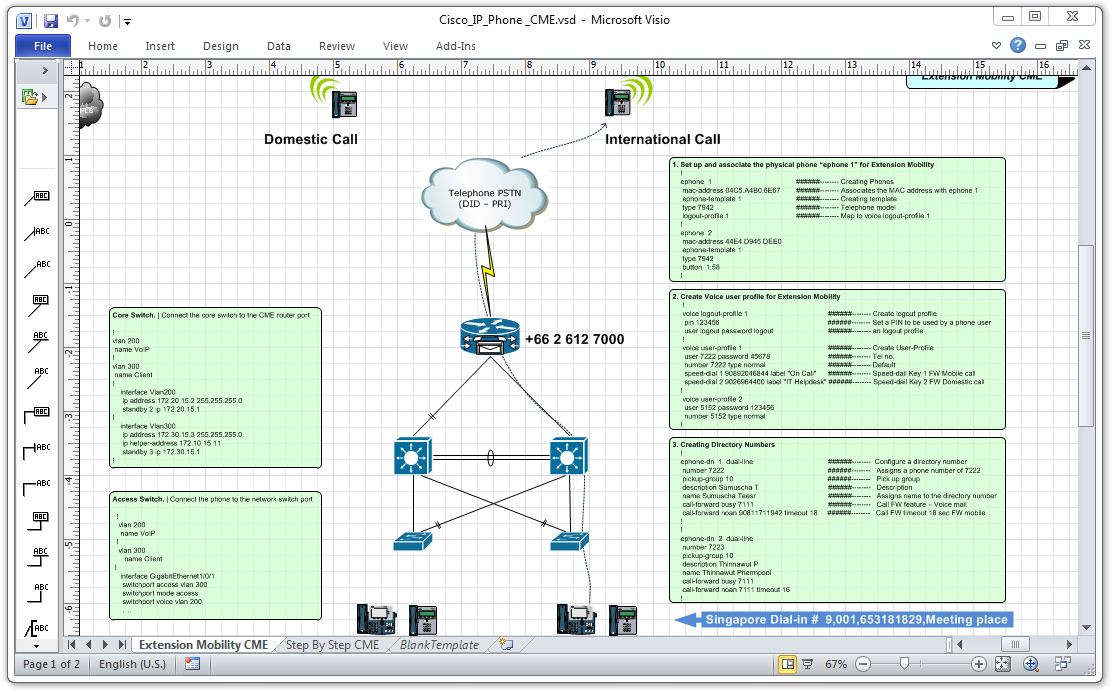Expand the Shapes pane chevron
1115x693 pixels.
45,70
